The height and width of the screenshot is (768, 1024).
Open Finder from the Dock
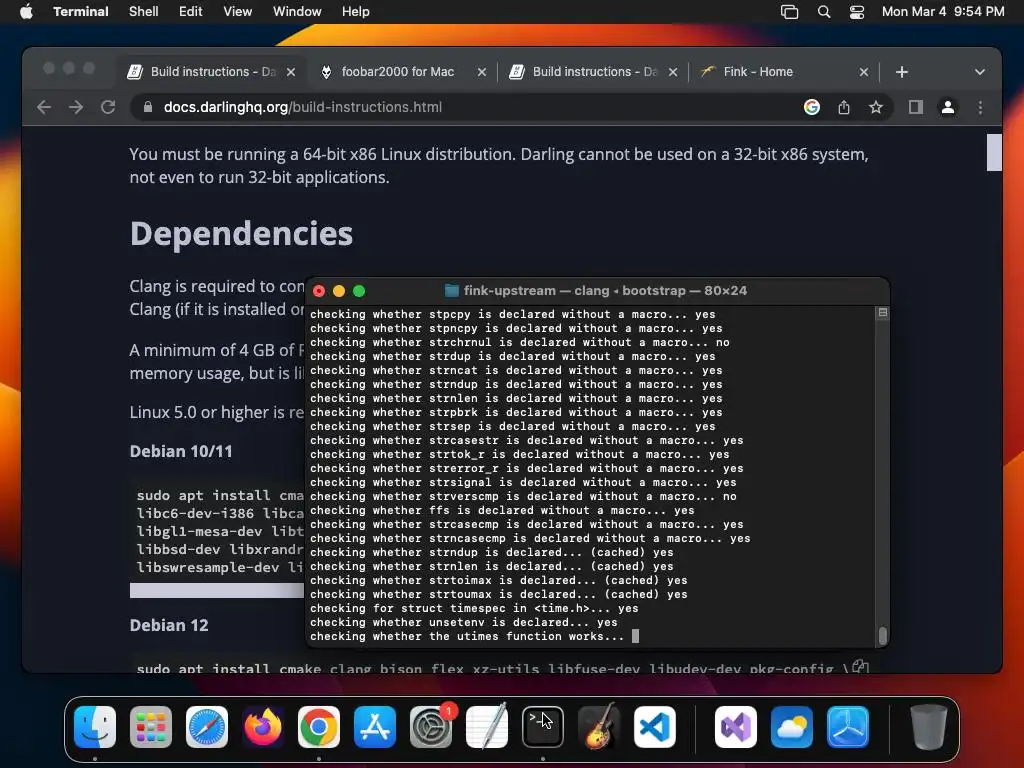tap(95, 727)
